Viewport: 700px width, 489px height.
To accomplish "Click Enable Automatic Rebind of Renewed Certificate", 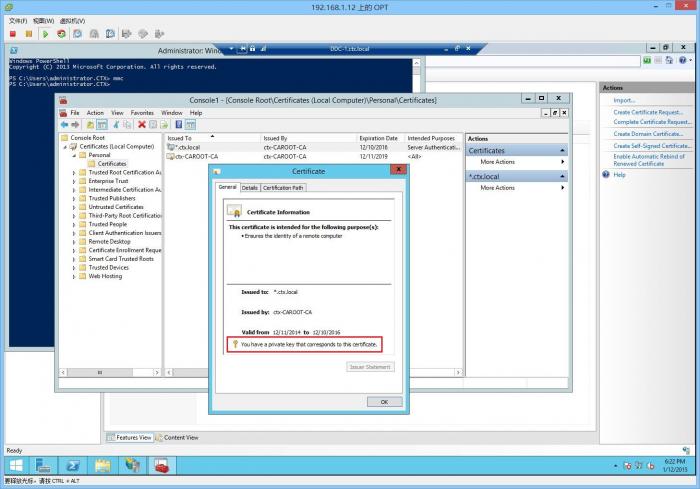I will (x=649, y=160).
